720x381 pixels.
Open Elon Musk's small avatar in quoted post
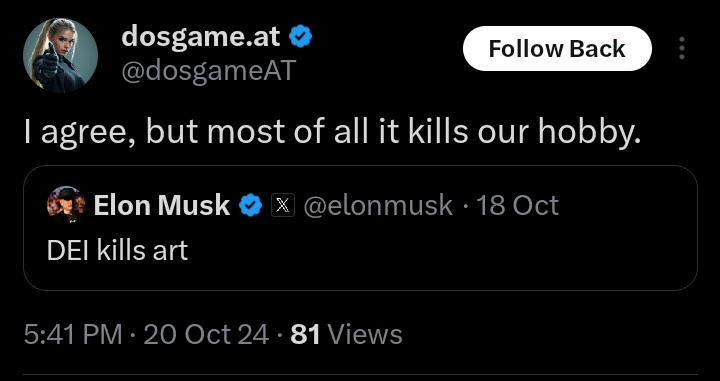(x=66, y=205)
